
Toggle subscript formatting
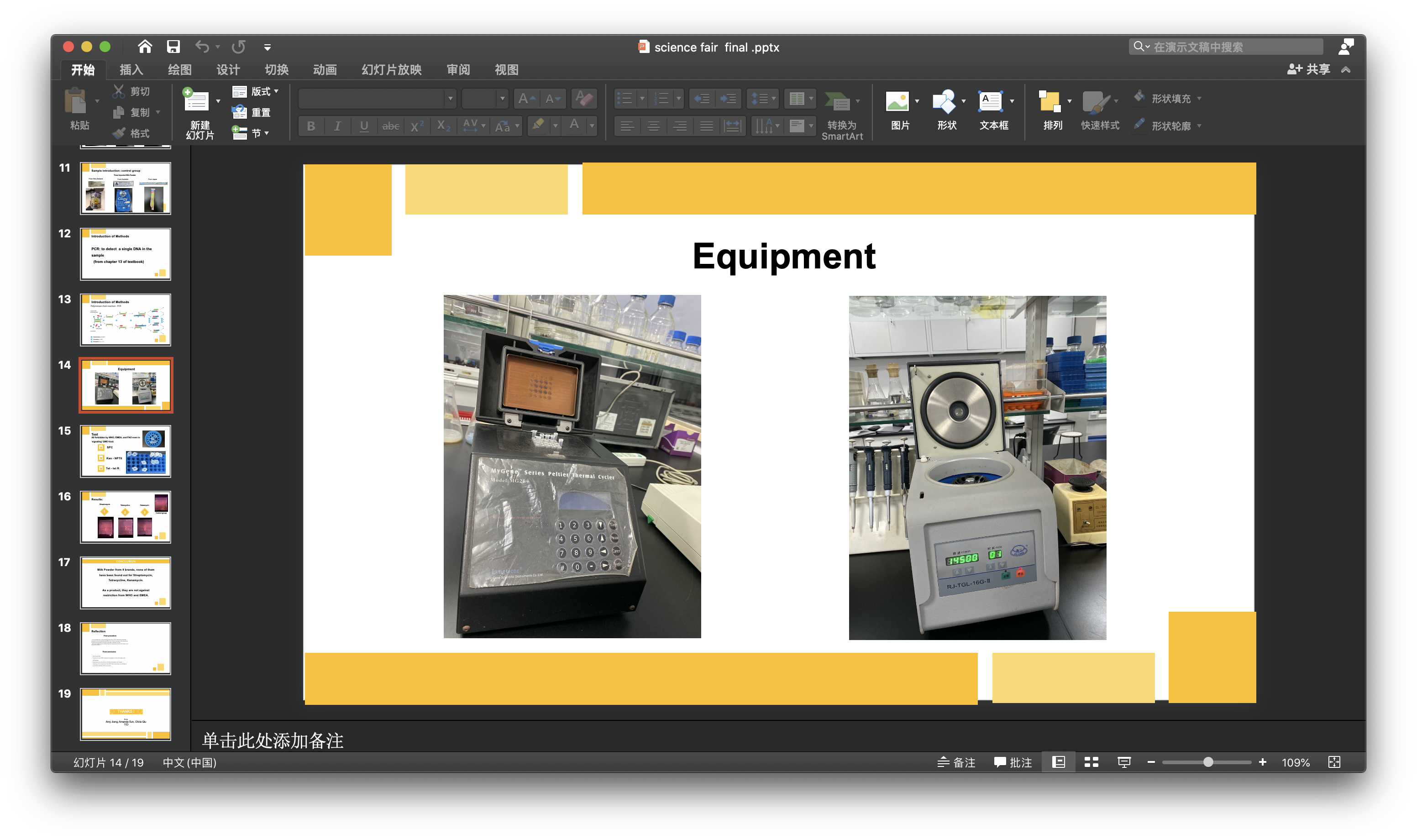coord(444,126)
